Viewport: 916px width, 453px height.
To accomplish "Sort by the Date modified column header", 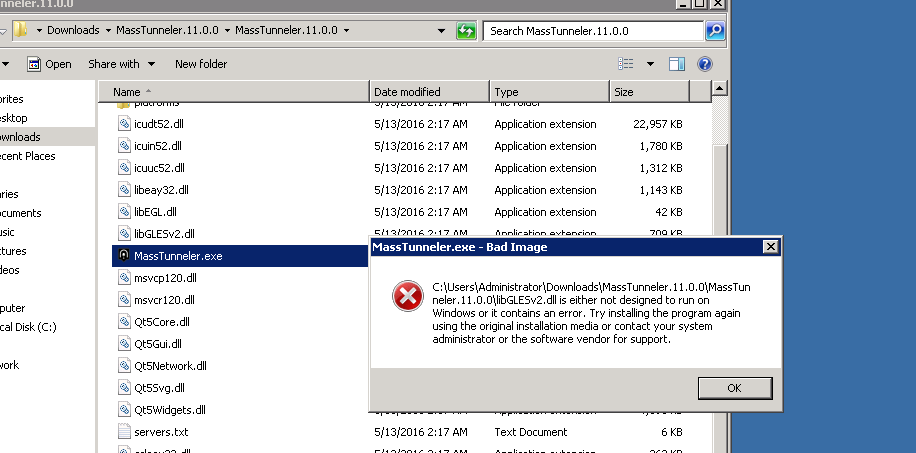I will pos(429,92).
